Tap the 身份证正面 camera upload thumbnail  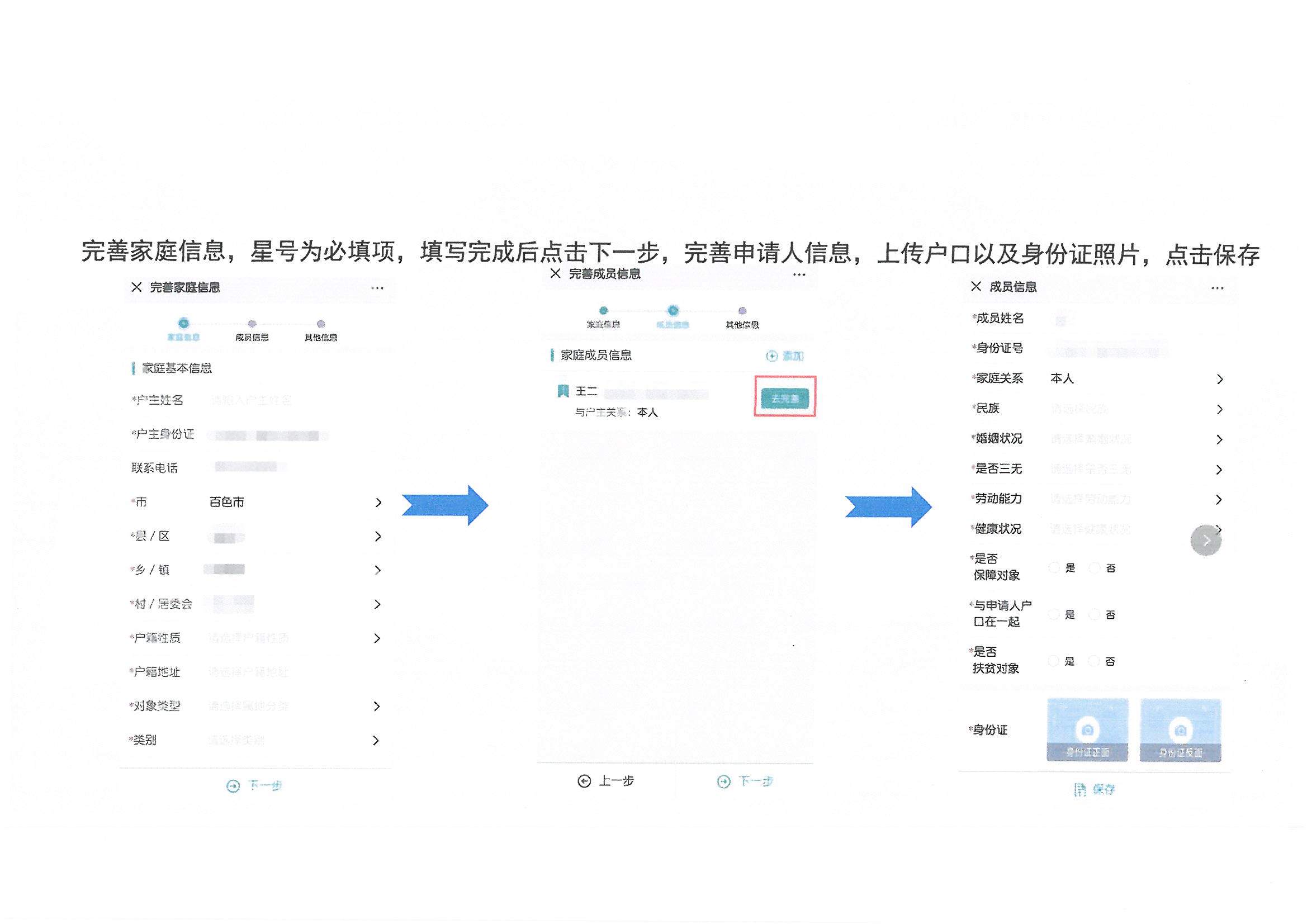[x=1087, y=731]
